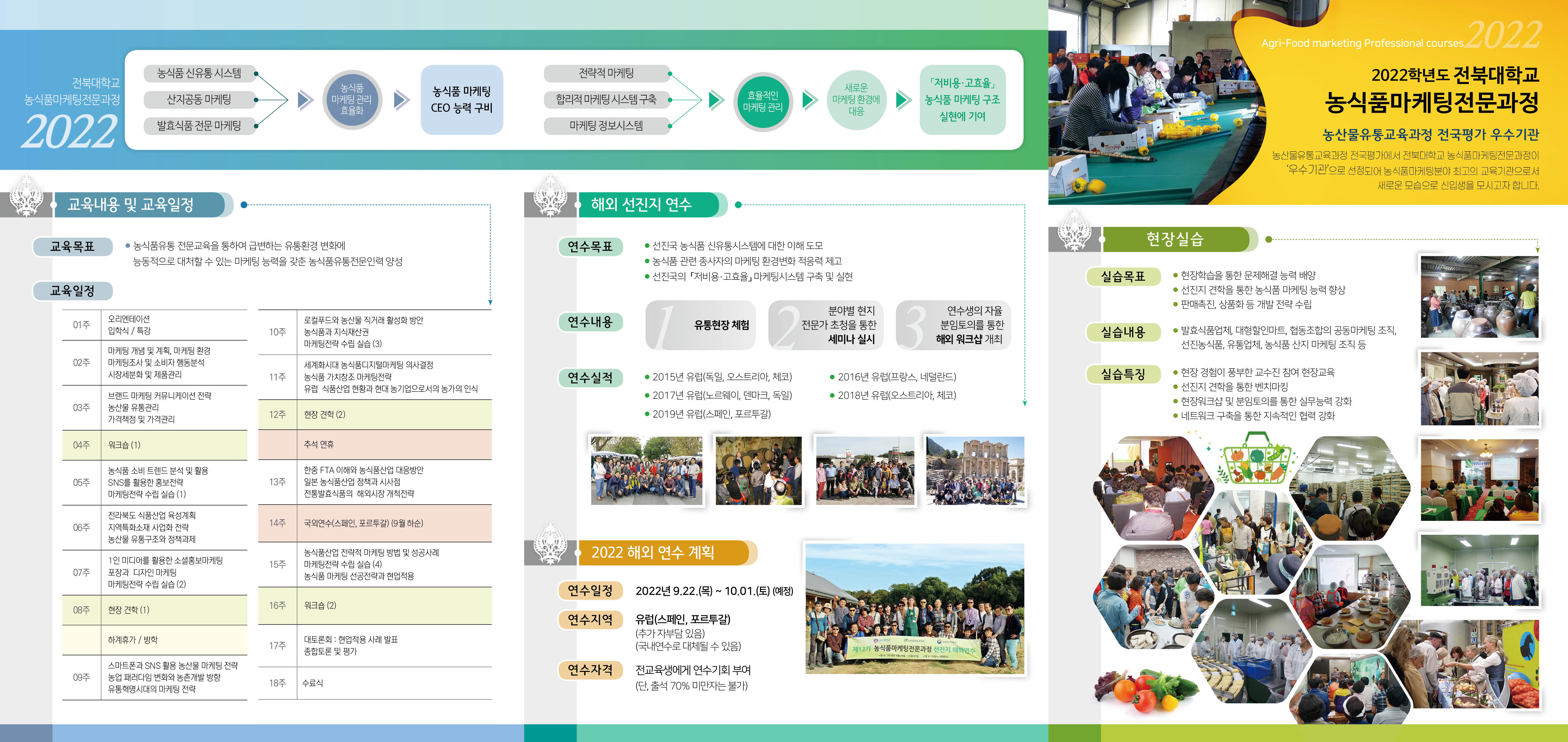Viewport: 1568px width, 742px height.
Task: Open the wine cellar barrels group photo
Action: pos(758,470)
